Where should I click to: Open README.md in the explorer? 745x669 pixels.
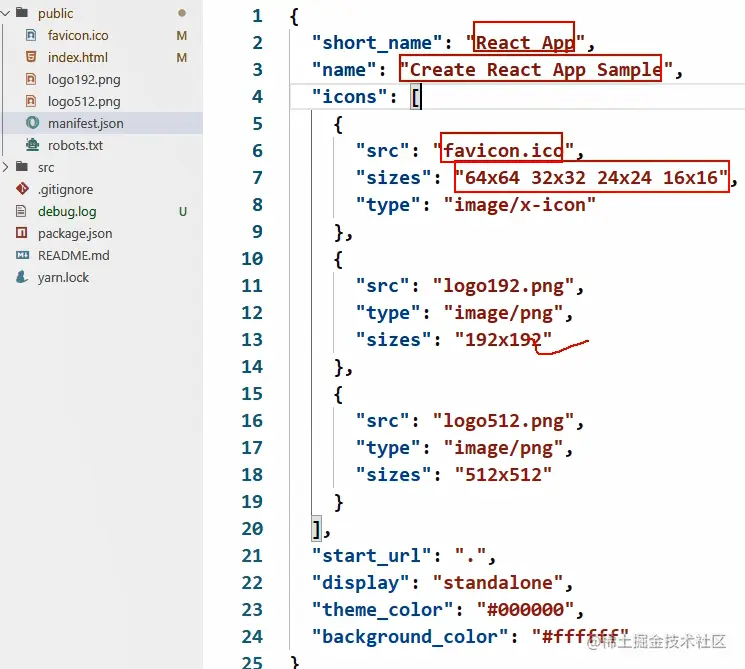point(74,256)
